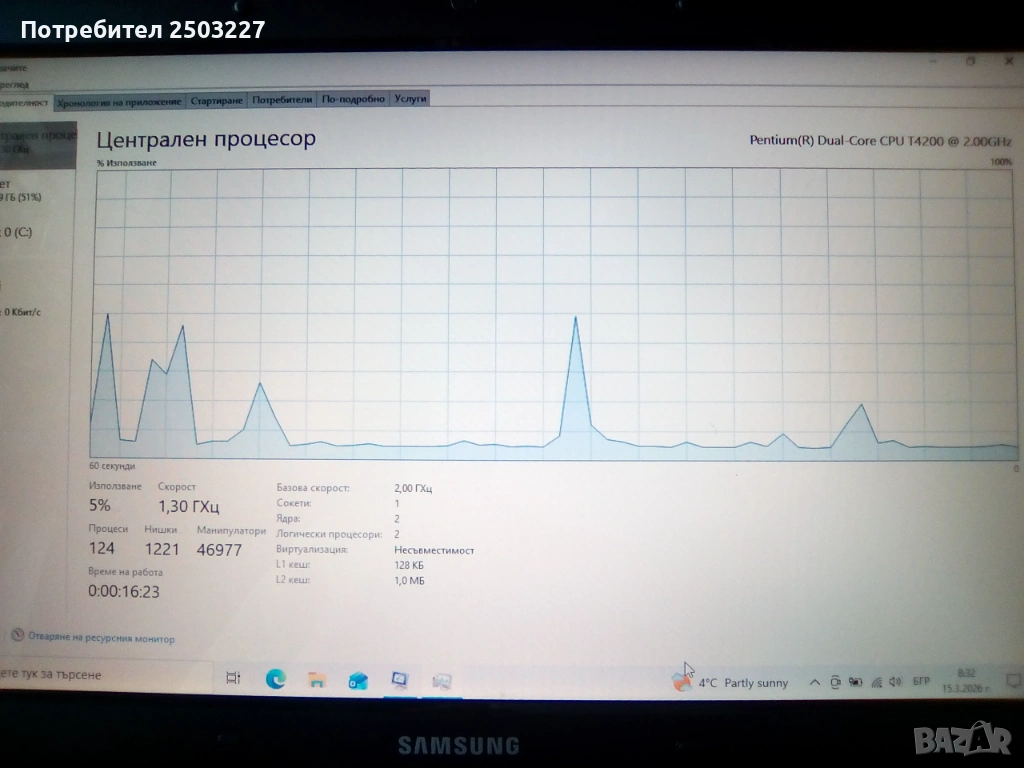Click the Несъвместимост virtualization value
This screenshot has width=1024, height=768.
click(x=434, y=550)
